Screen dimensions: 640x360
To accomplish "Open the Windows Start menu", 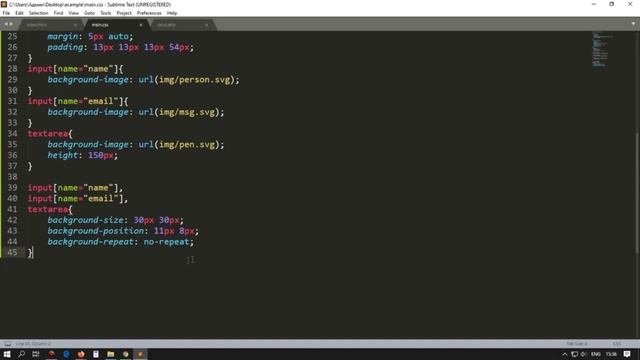I will pyautogui.click(x=7, y=354).
